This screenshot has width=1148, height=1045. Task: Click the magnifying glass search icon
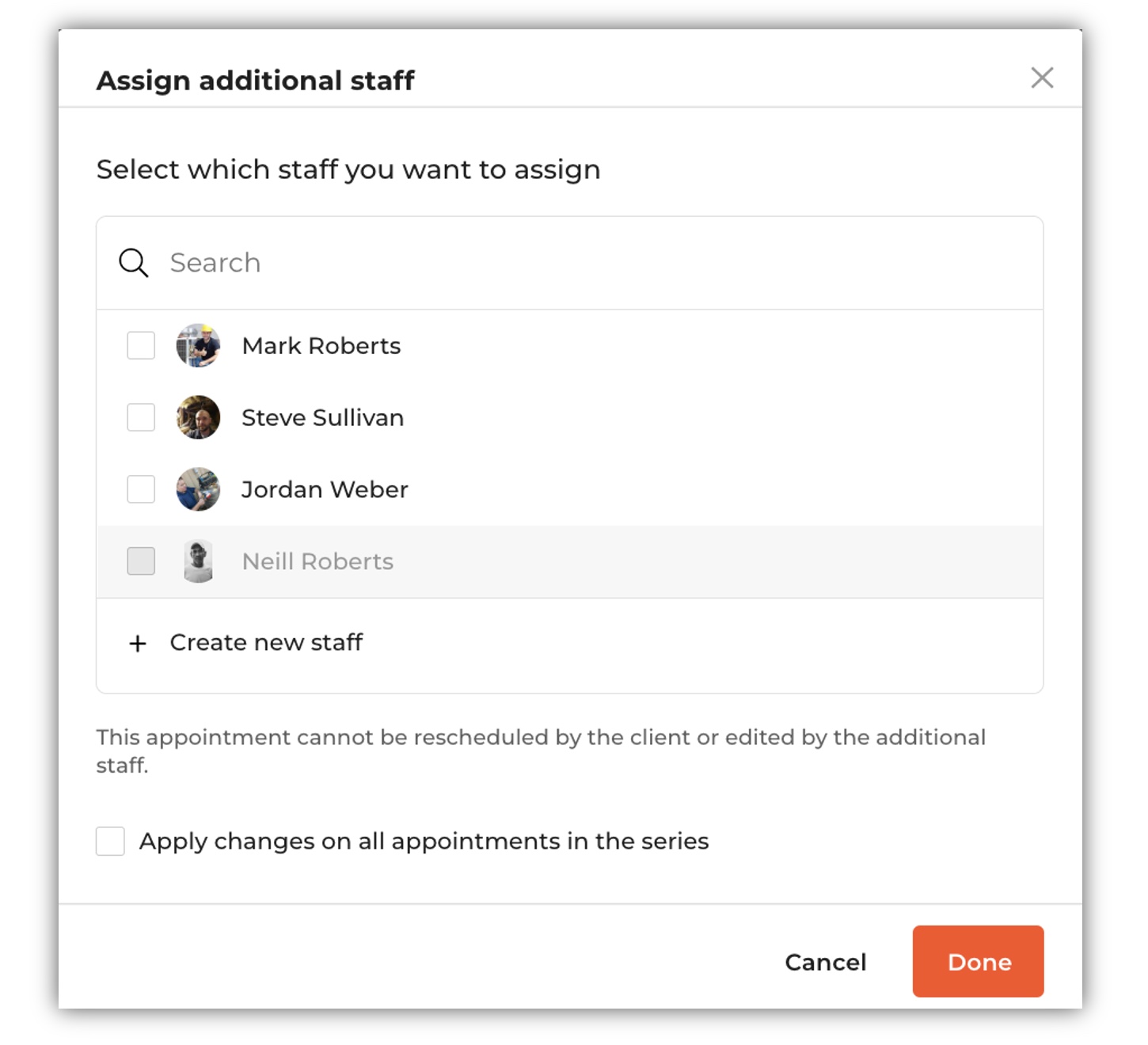point(133,263)
